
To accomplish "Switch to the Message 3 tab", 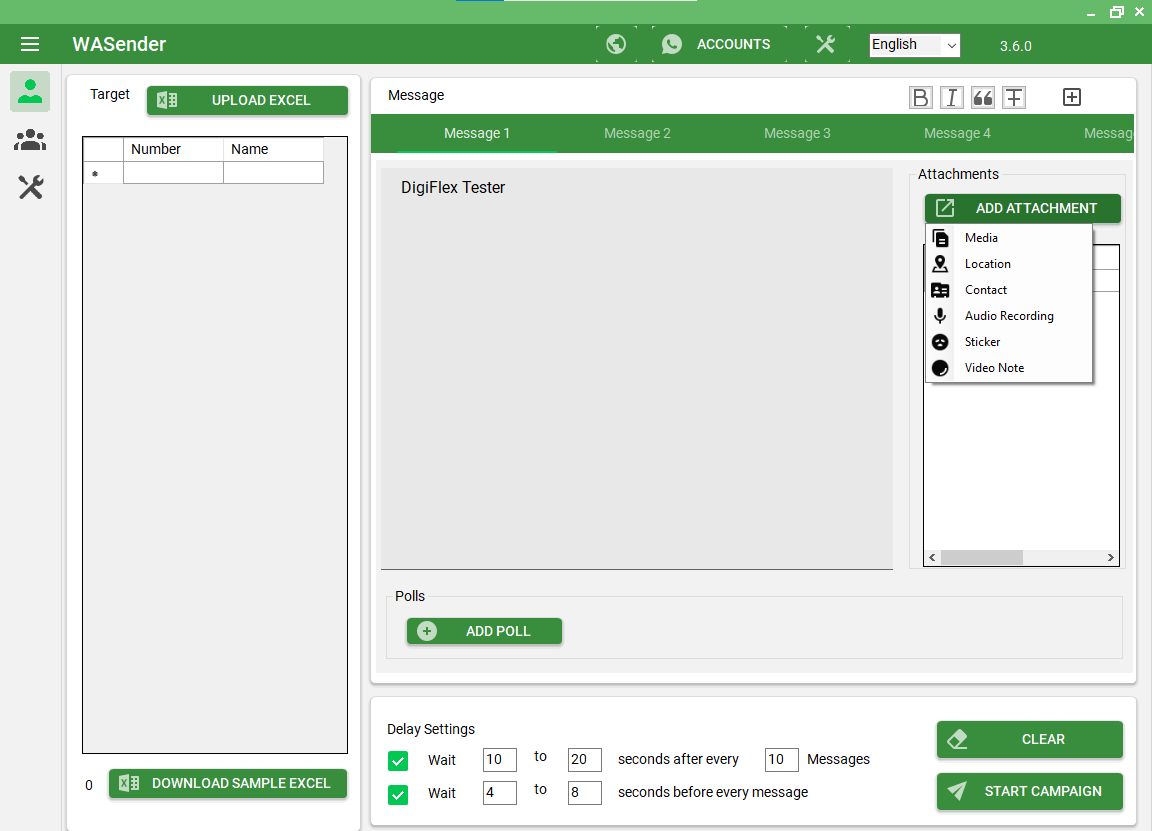I will tap(797, 133).
